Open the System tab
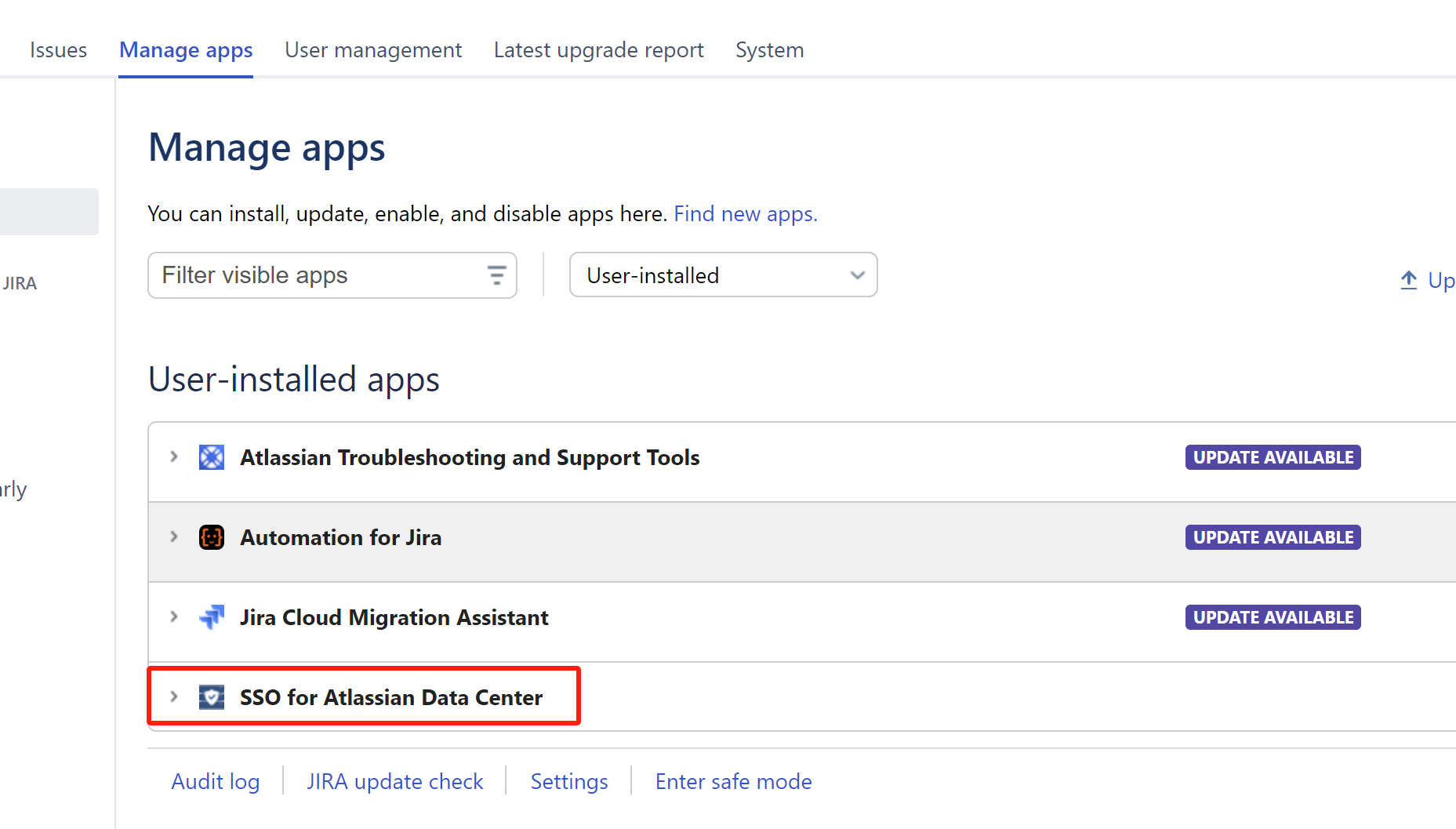 [769, 50]
